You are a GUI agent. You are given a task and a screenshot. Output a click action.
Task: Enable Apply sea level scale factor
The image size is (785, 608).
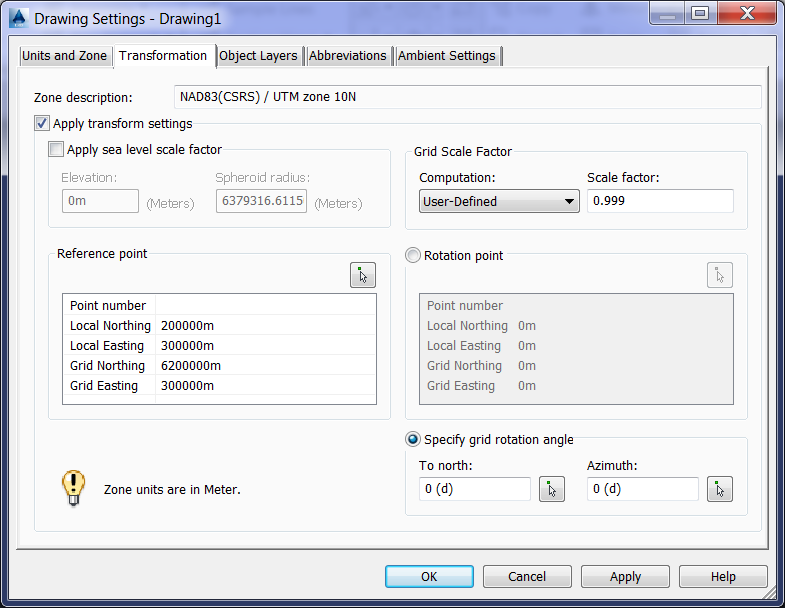point(56,149)
